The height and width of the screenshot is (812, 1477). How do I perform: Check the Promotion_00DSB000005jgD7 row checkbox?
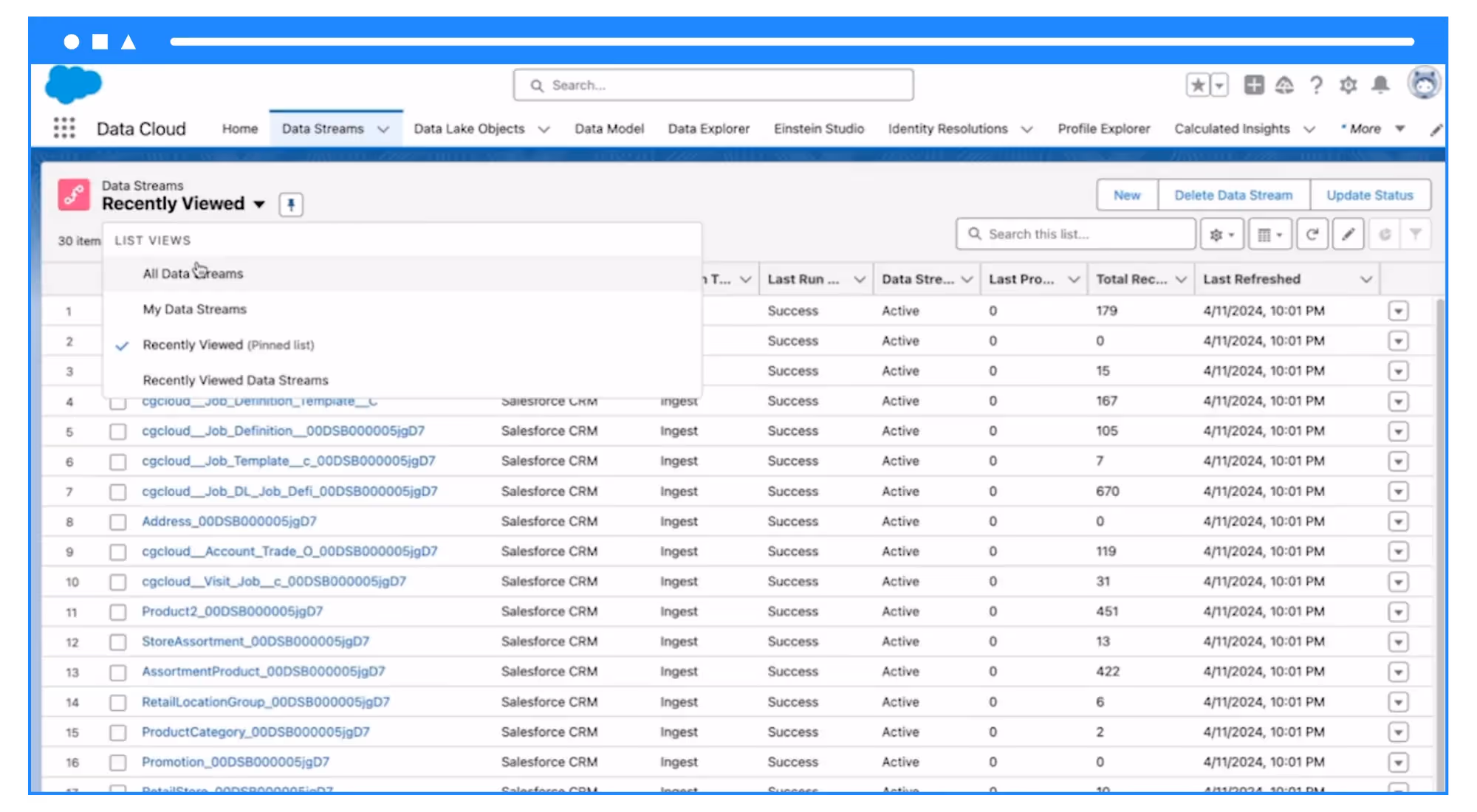point(117,763)
